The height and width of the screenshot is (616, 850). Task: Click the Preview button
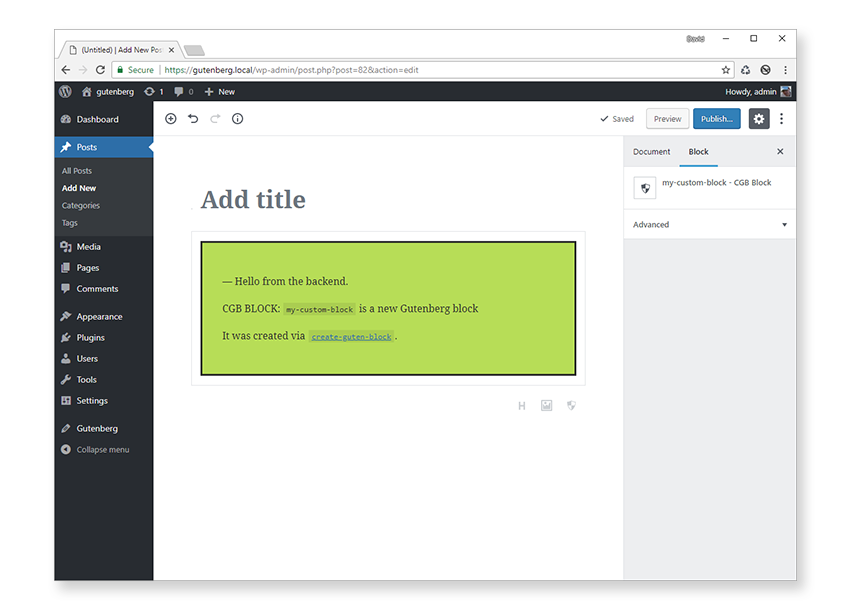point(667,119)
